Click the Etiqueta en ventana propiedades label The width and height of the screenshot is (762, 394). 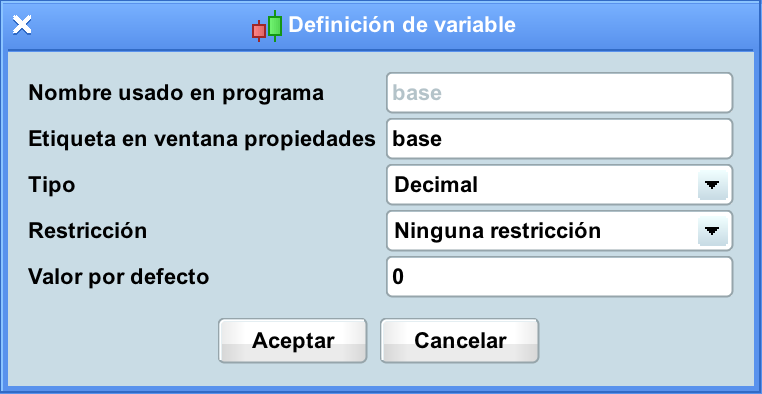coord(202,139)
